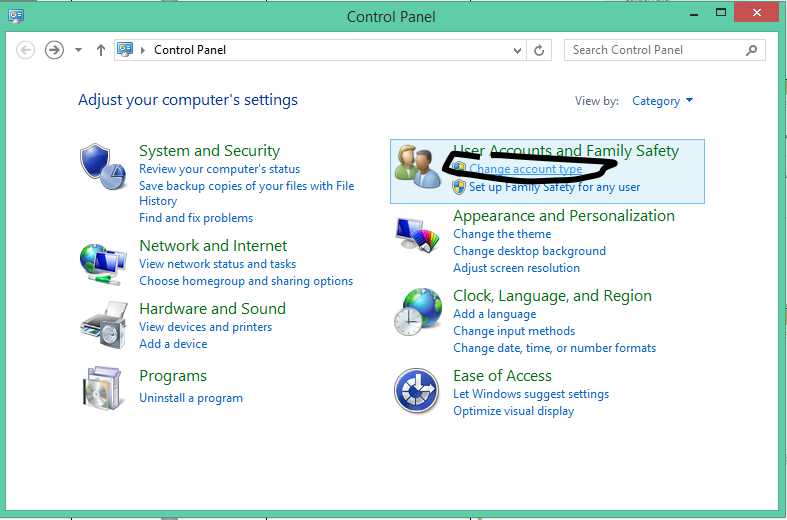The image size is (787, 520).
Task: Click Review your computer's status
Action: [x=219, y=169]
